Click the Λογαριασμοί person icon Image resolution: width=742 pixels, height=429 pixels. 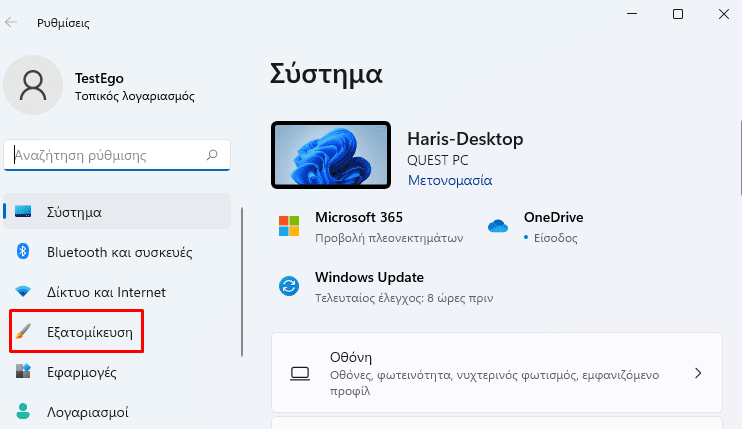click(x=23, y=411)
